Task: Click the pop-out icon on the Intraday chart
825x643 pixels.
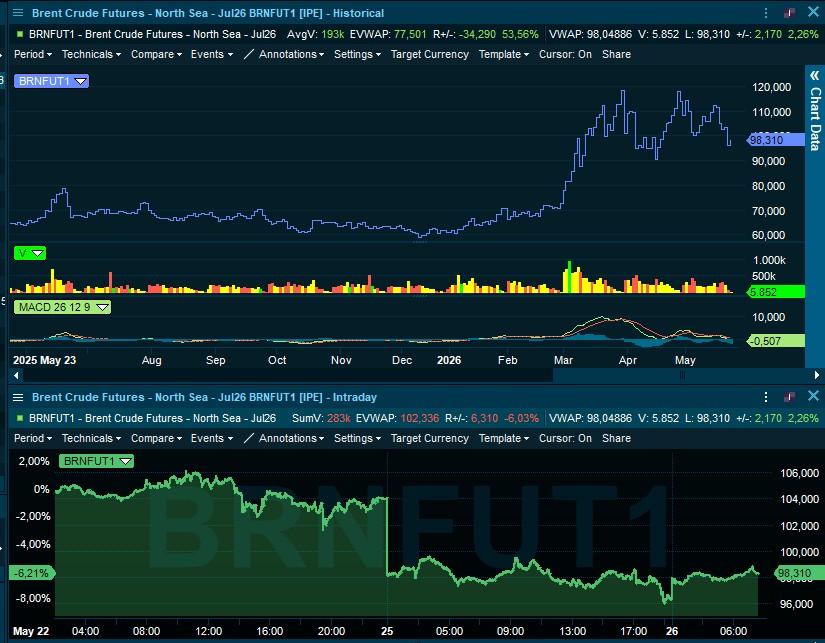Action: click(789, 397)
